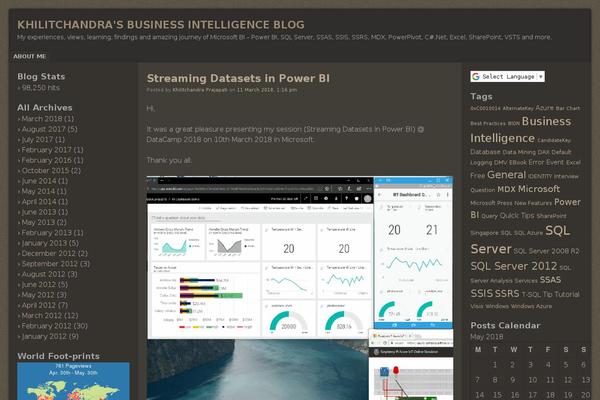
Task: Click the Data Mining tag
Action: coord(519,152)
